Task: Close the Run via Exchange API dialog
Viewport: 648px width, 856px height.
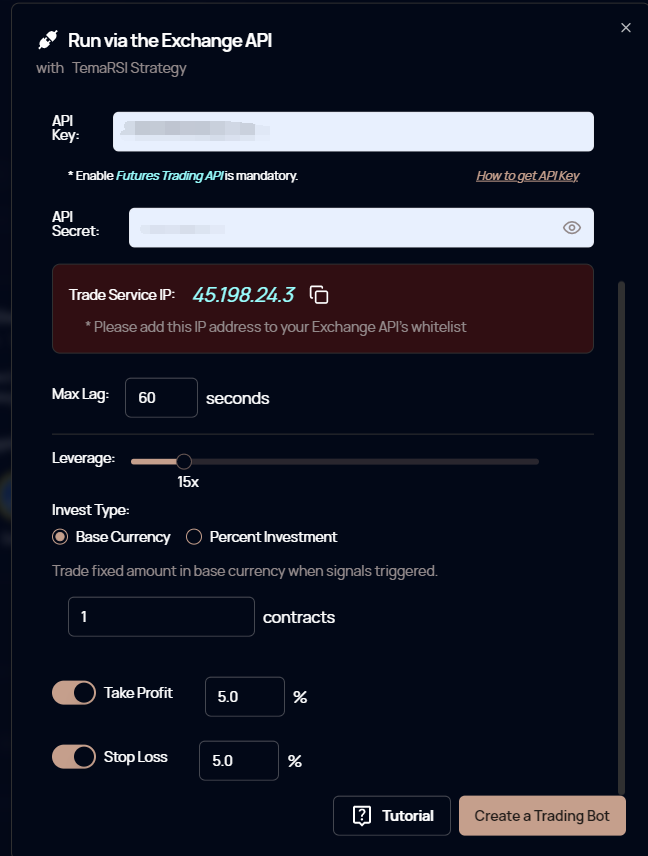Action: 626,28
